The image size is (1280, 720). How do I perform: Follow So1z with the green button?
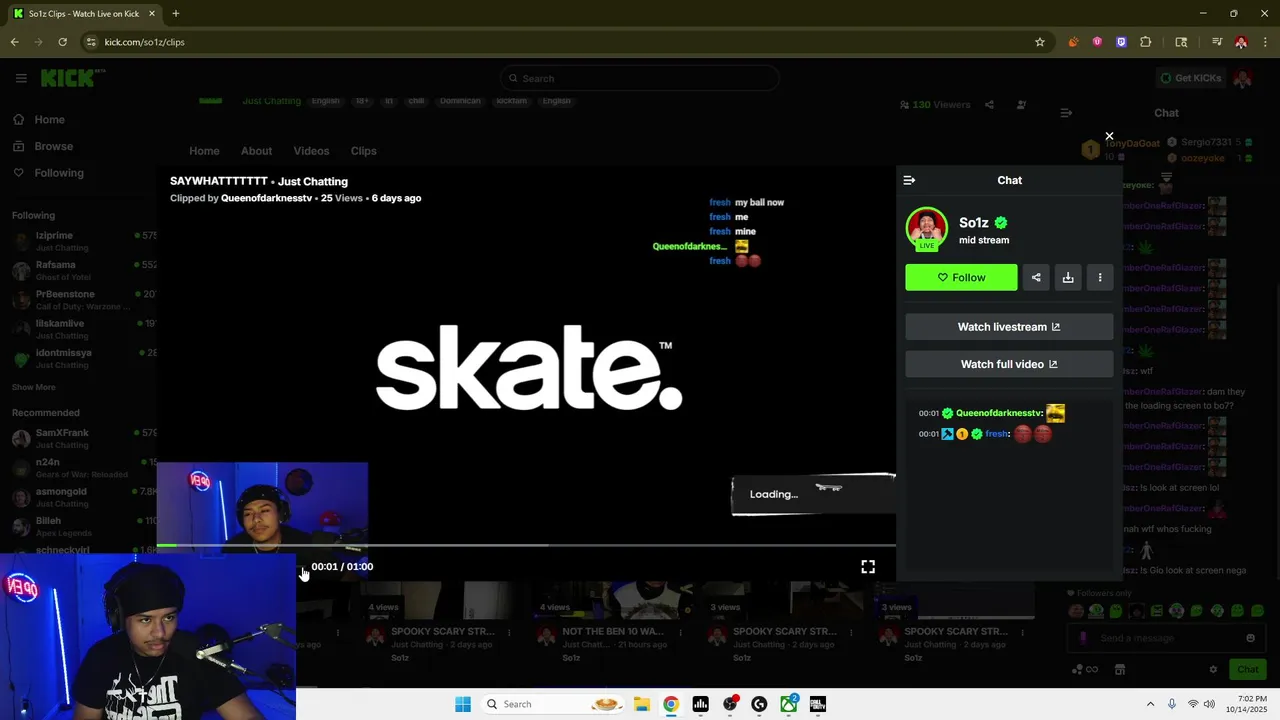tap(961, 278)
